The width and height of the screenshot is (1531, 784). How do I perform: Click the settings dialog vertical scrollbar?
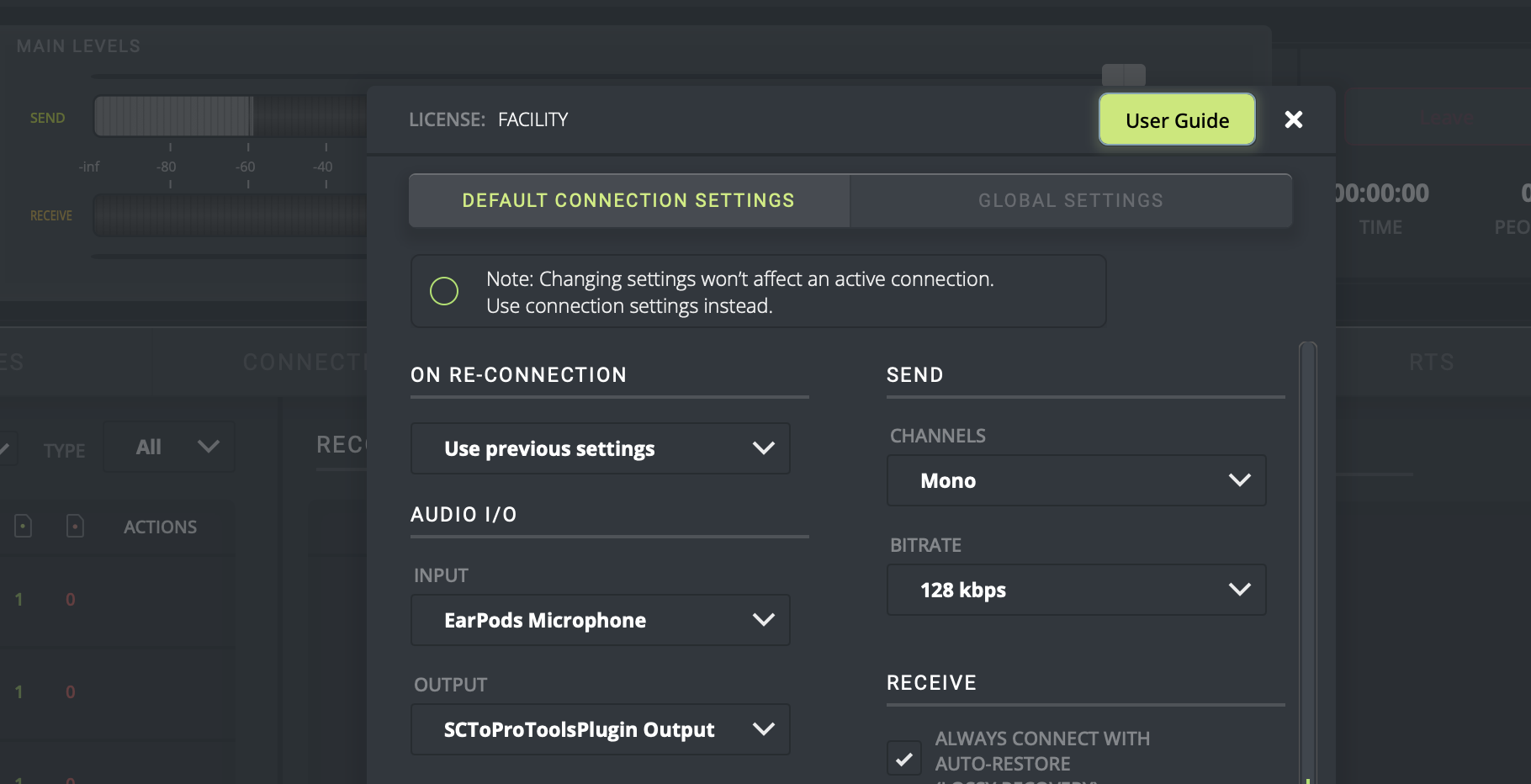[x=1307, y=555]
